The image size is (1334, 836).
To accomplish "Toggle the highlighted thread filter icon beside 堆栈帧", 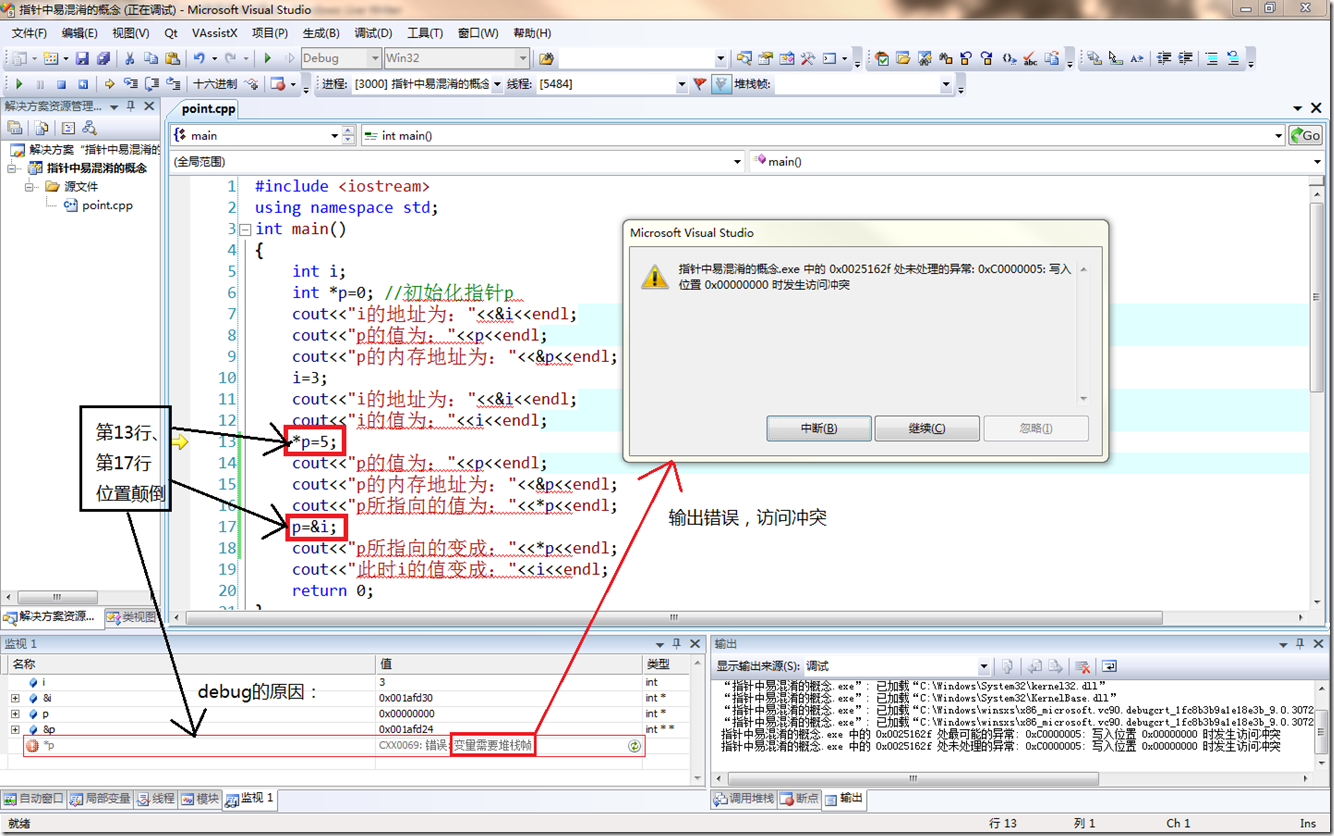I will [x=721, y=84].
